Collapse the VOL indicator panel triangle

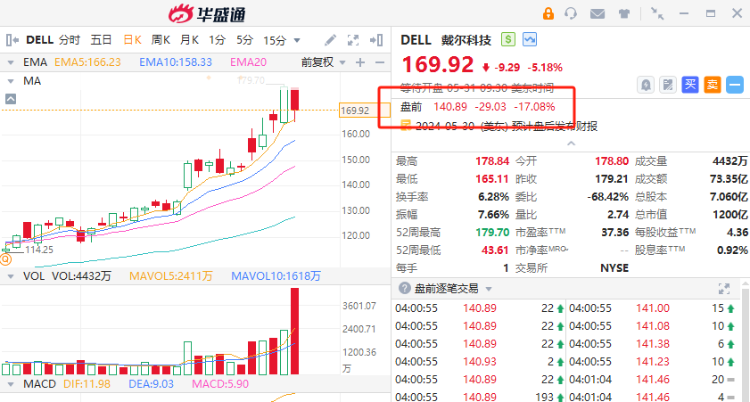[x=11, y=276]
